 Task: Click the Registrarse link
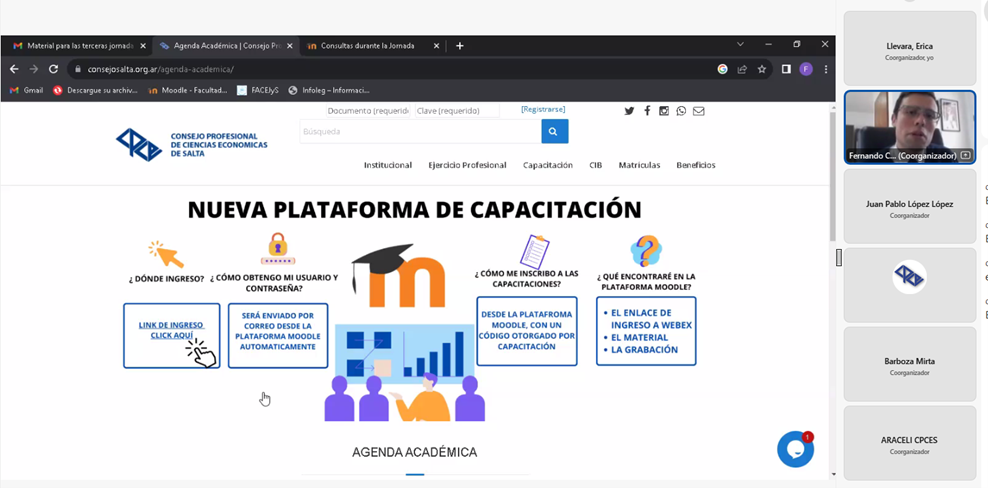tap(543, 109)
